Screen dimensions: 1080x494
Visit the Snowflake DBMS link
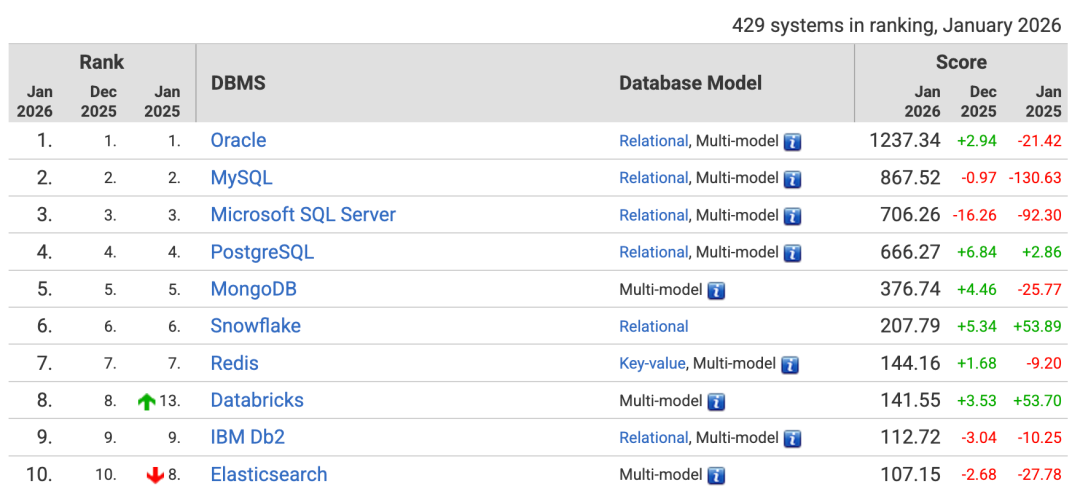255,326
